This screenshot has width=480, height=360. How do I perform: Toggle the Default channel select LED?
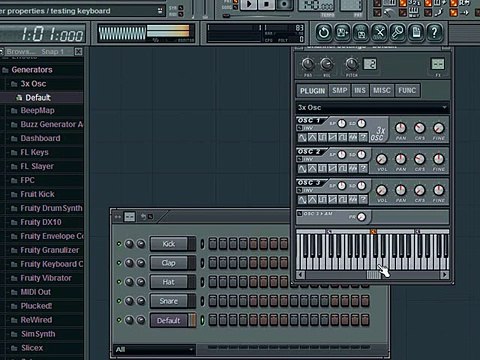(202, 320)
